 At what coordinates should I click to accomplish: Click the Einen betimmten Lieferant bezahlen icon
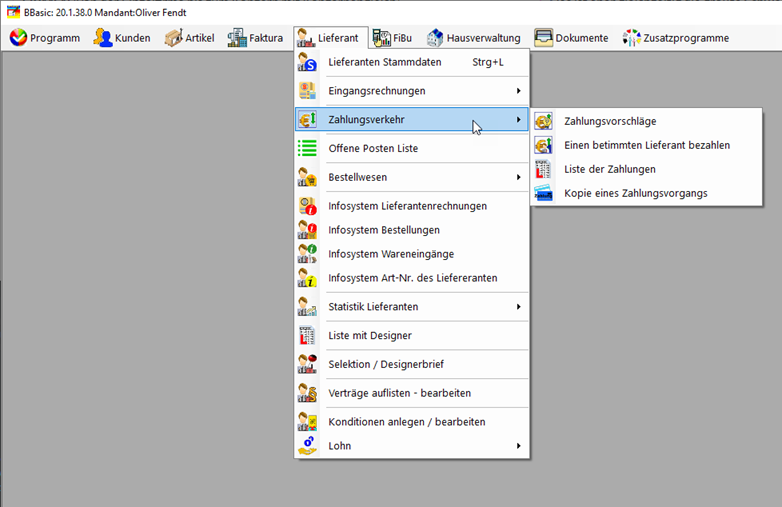pyautogui.click(x=544, y=145)
